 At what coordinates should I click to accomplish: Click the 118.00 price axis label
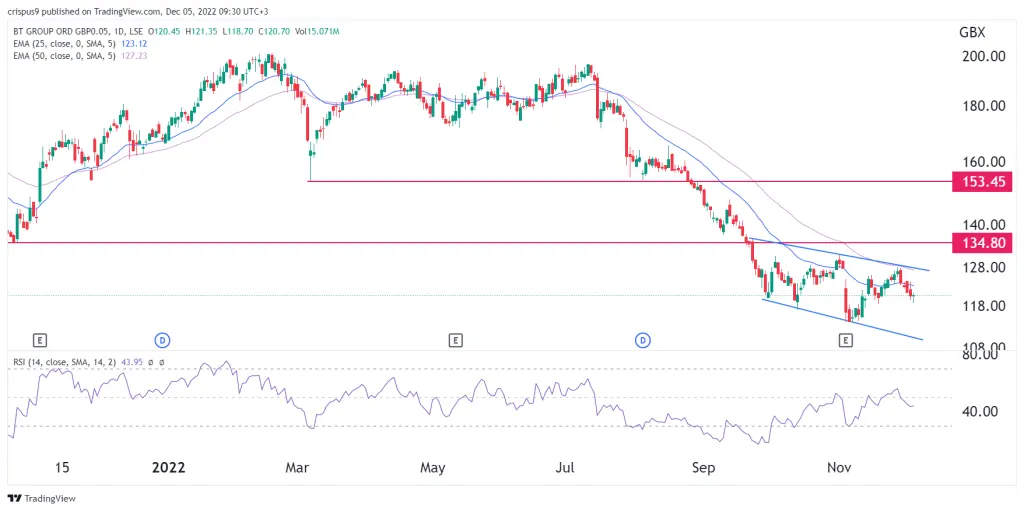(x=982, y=306)
